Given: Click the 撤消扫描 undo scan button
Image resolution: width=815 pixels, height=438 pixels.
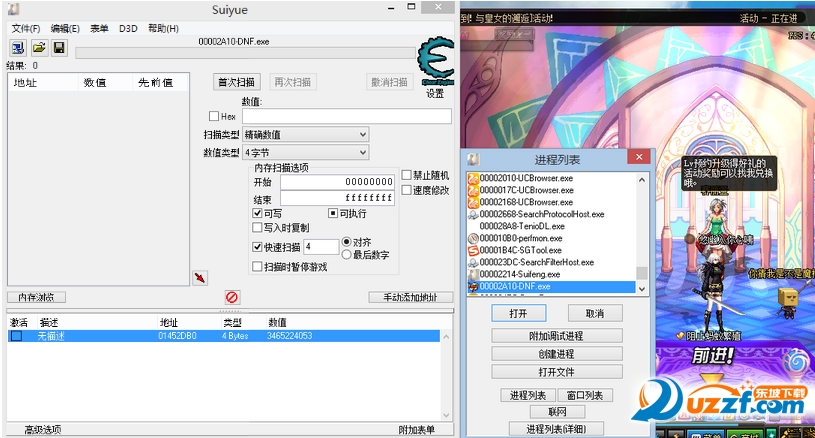Looking at the screenshot, I should pos(389,82).
